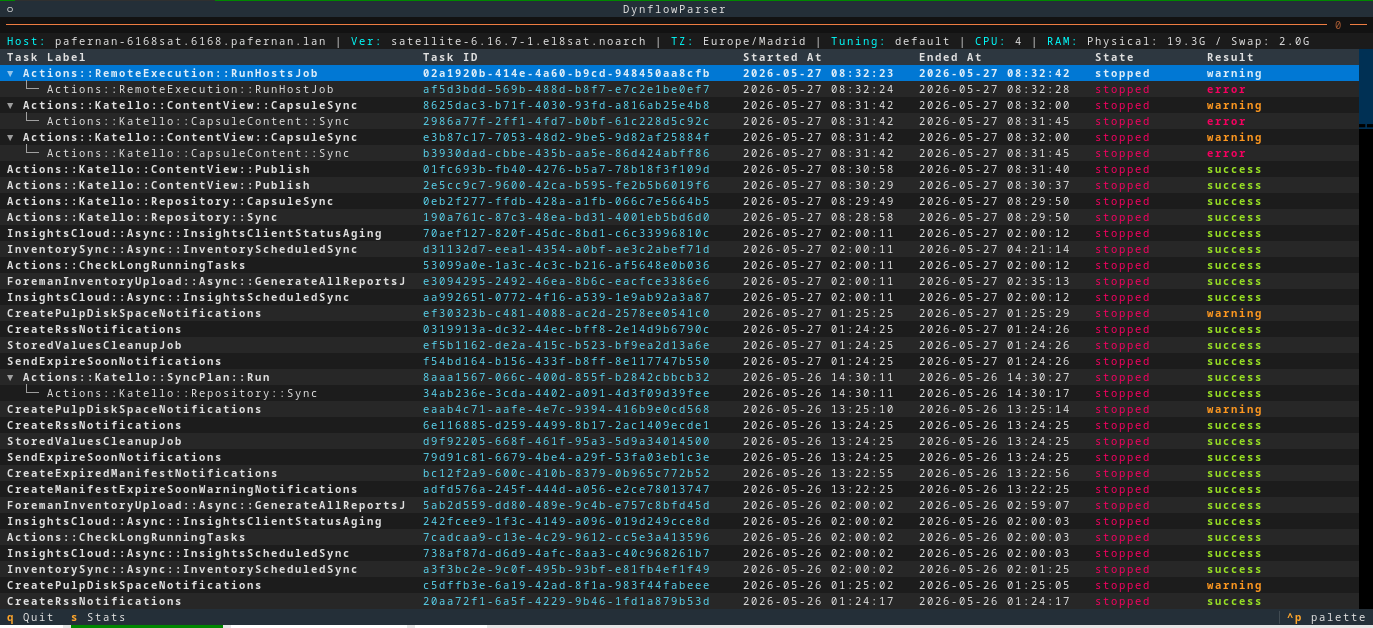This screenshot has width=1373, height=628.
Task: Select StoredValuesCleanupJob row with ID ef5b1162
Action: (680, 345)
